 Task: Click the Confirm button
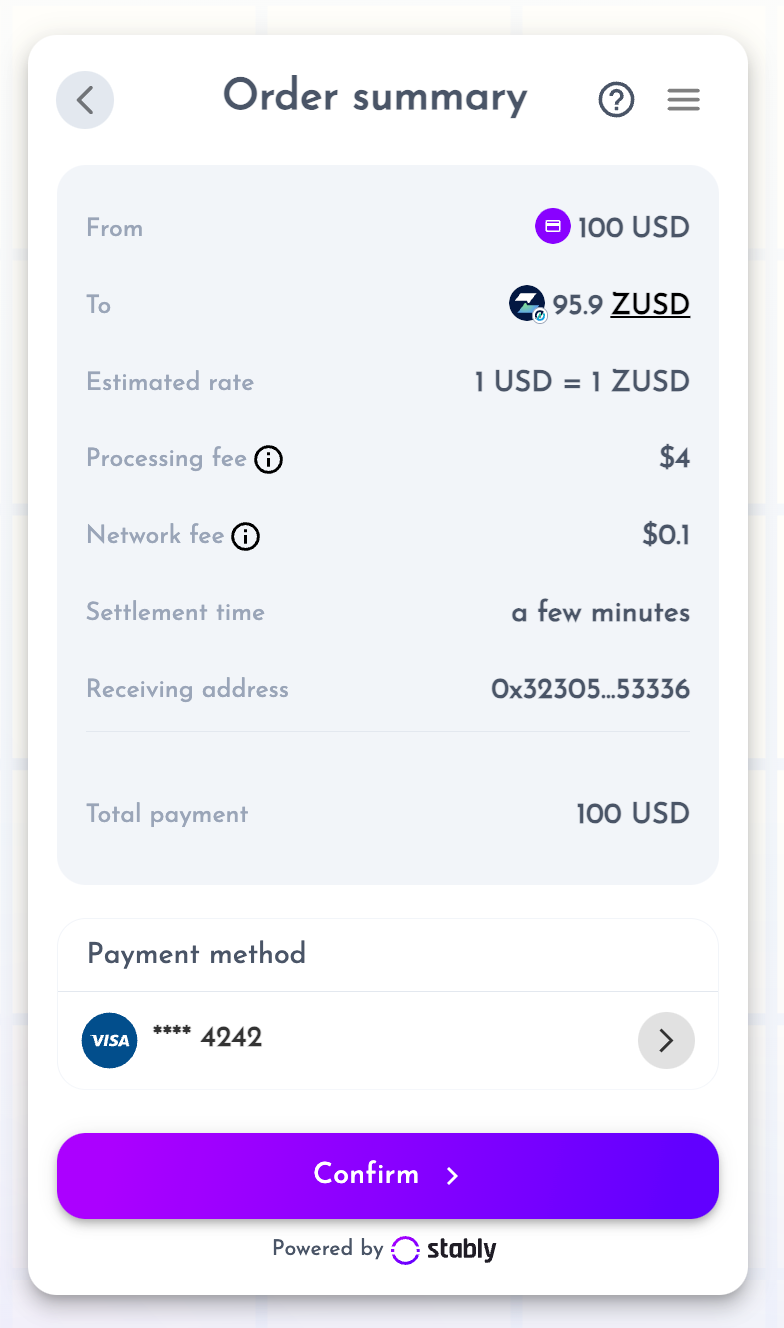click(x=388, y=1175)
